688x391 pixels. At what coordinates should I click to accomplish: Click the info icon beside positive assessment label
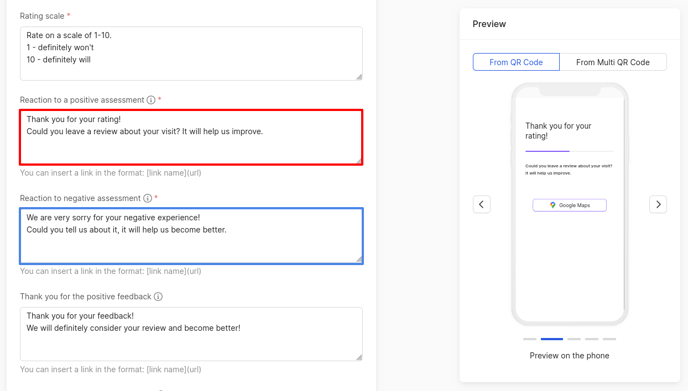pos(151,100)
